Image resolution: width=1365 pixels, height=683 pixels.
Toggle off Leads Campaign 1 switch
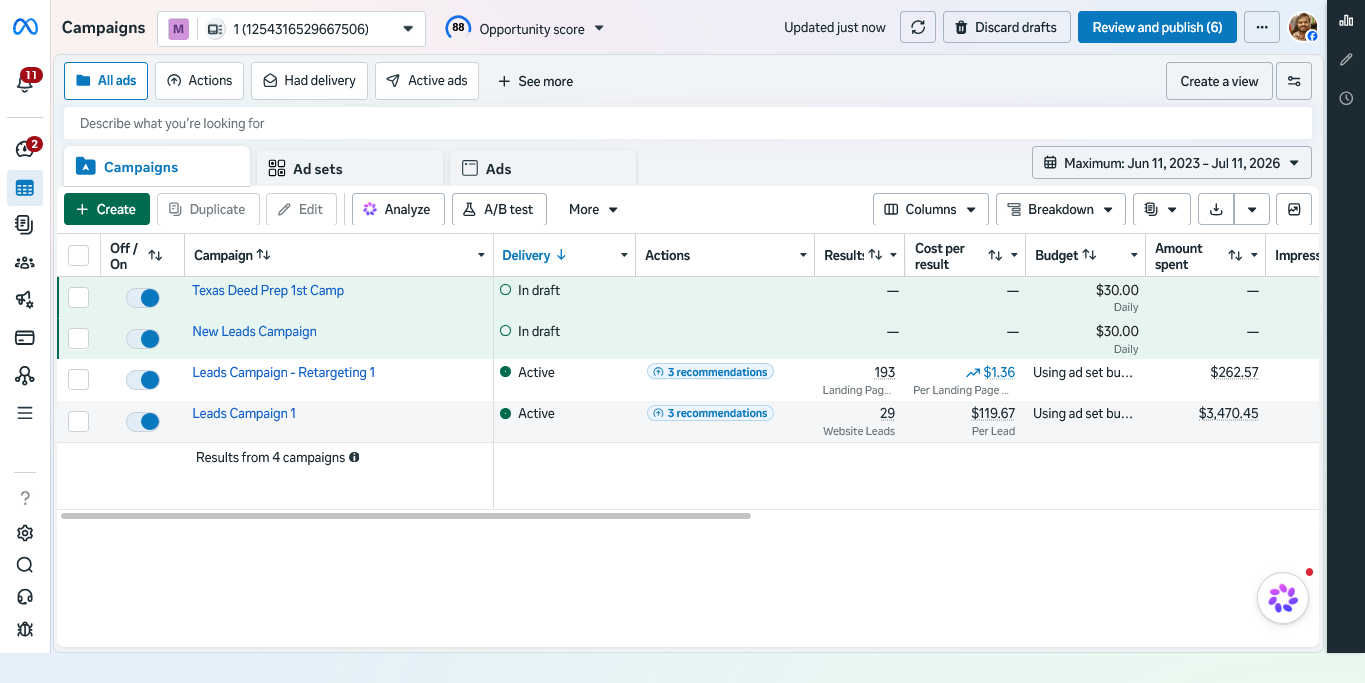pyautogui.click(x=143, y=421)
